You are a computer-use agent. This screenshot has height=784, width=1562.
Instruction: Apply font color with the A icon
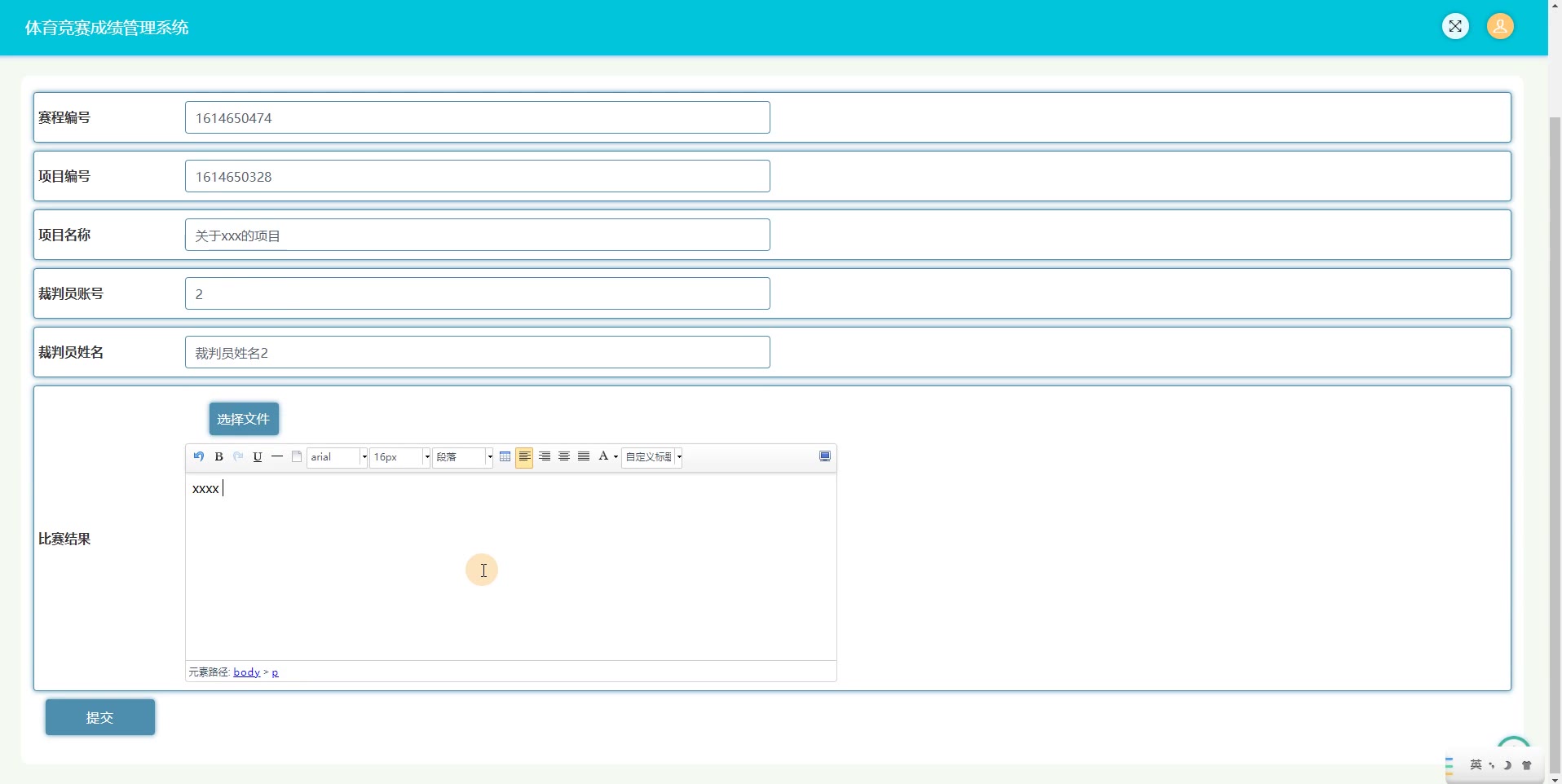point(603,456)
